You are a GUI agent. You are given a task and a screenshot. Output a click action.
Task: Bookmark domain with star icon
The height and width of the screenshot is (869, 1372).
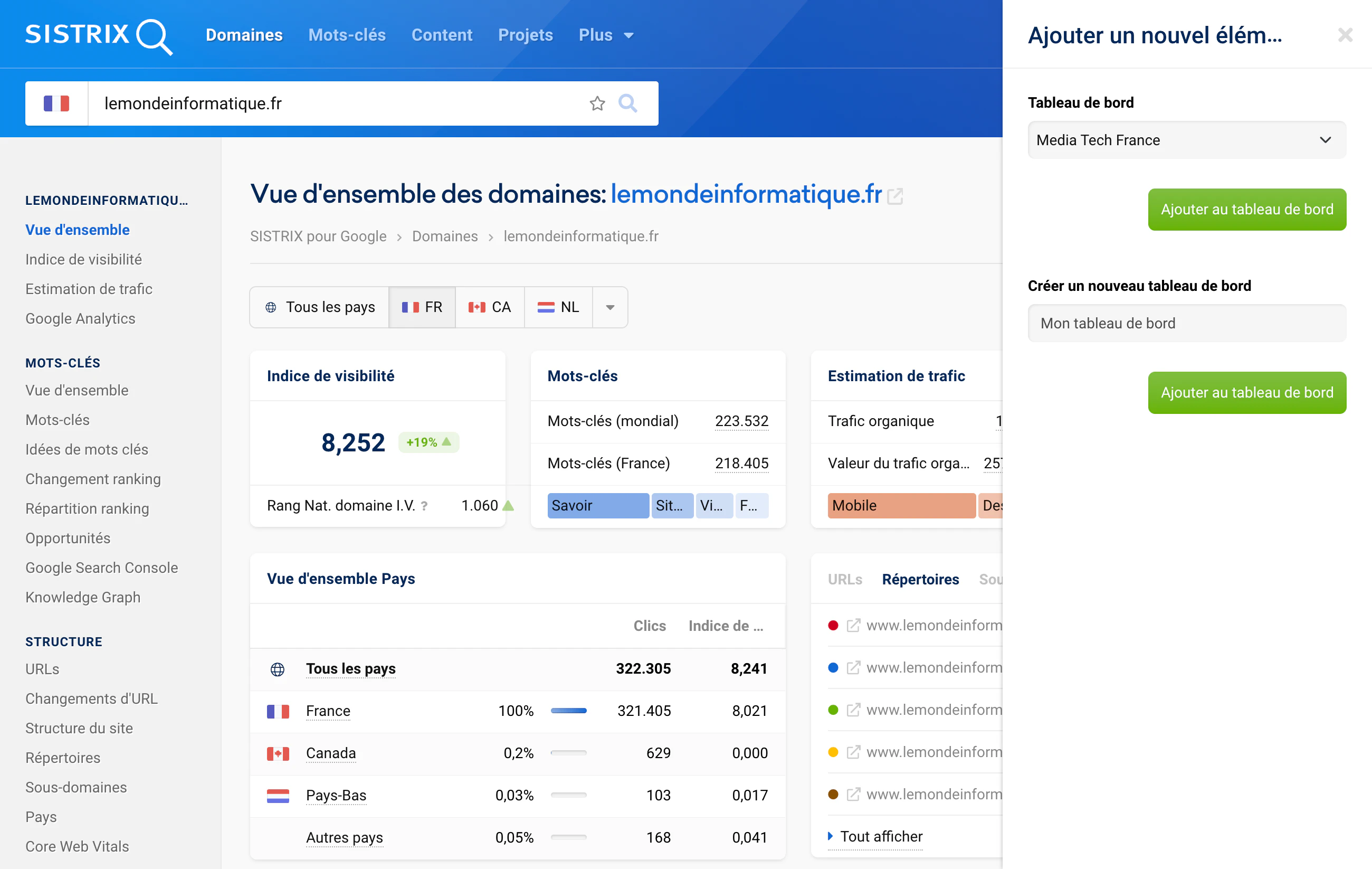tap(597, 103)
